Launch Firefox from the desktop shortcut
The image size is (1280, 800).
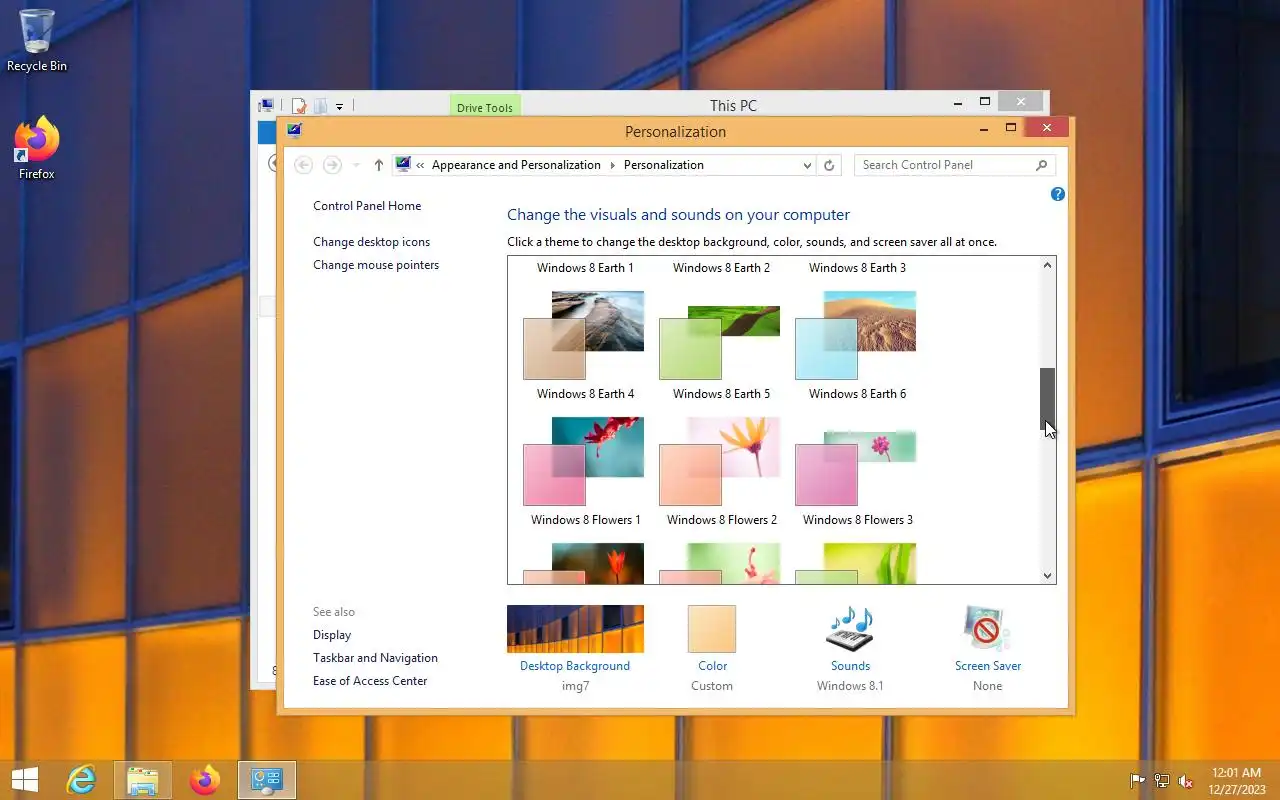(37, 149)
